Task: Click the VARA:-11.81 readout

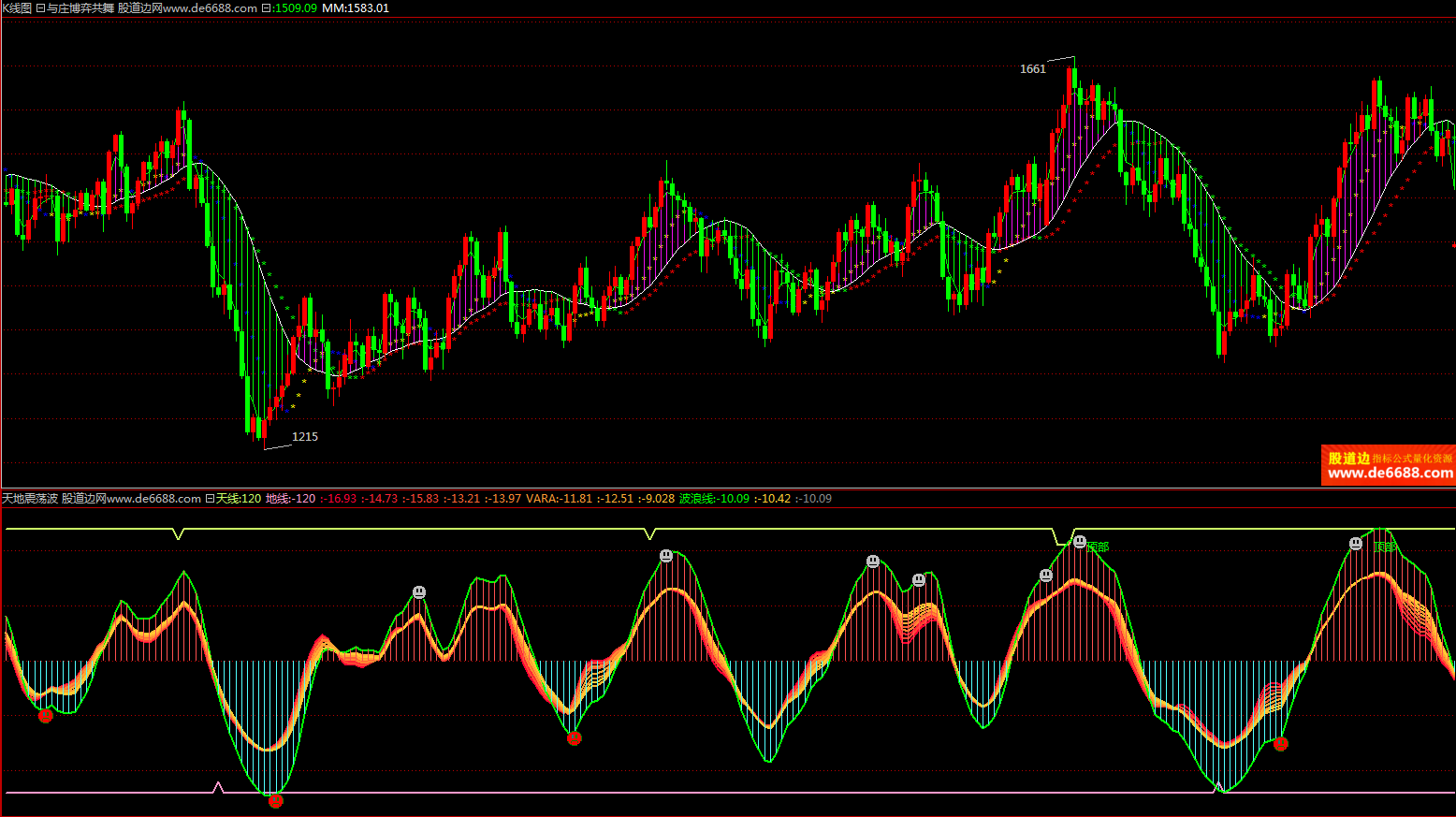Action: tap(559, 499)
